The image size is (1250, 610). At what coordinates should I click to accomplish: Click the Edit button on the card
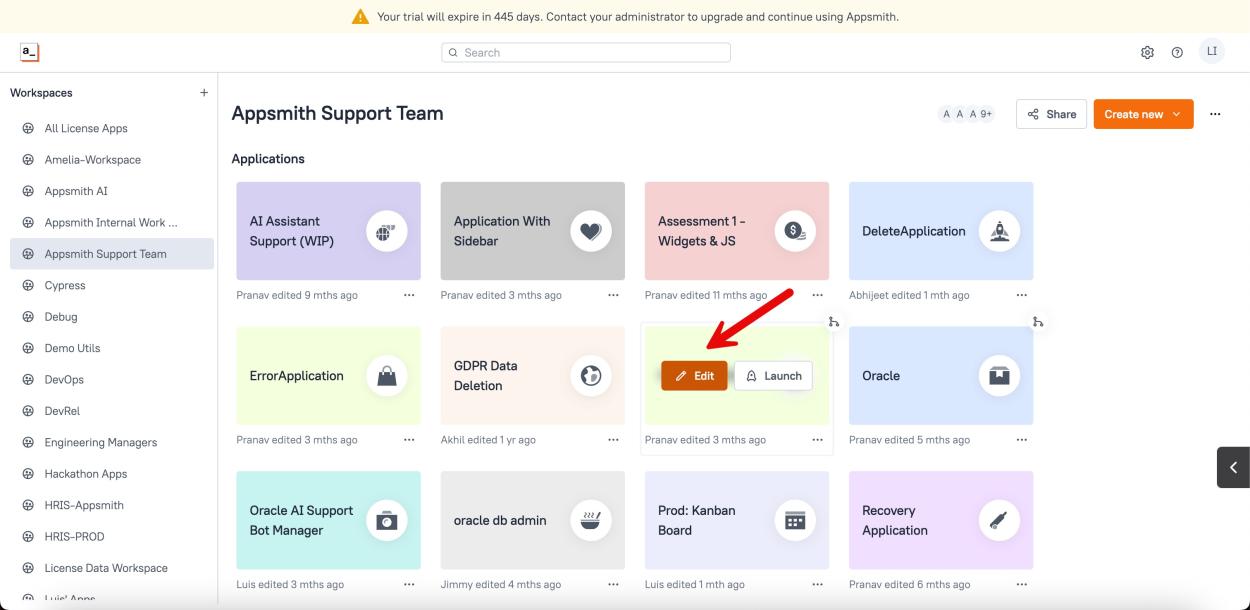pyautogui.click(x=694, y=376)
